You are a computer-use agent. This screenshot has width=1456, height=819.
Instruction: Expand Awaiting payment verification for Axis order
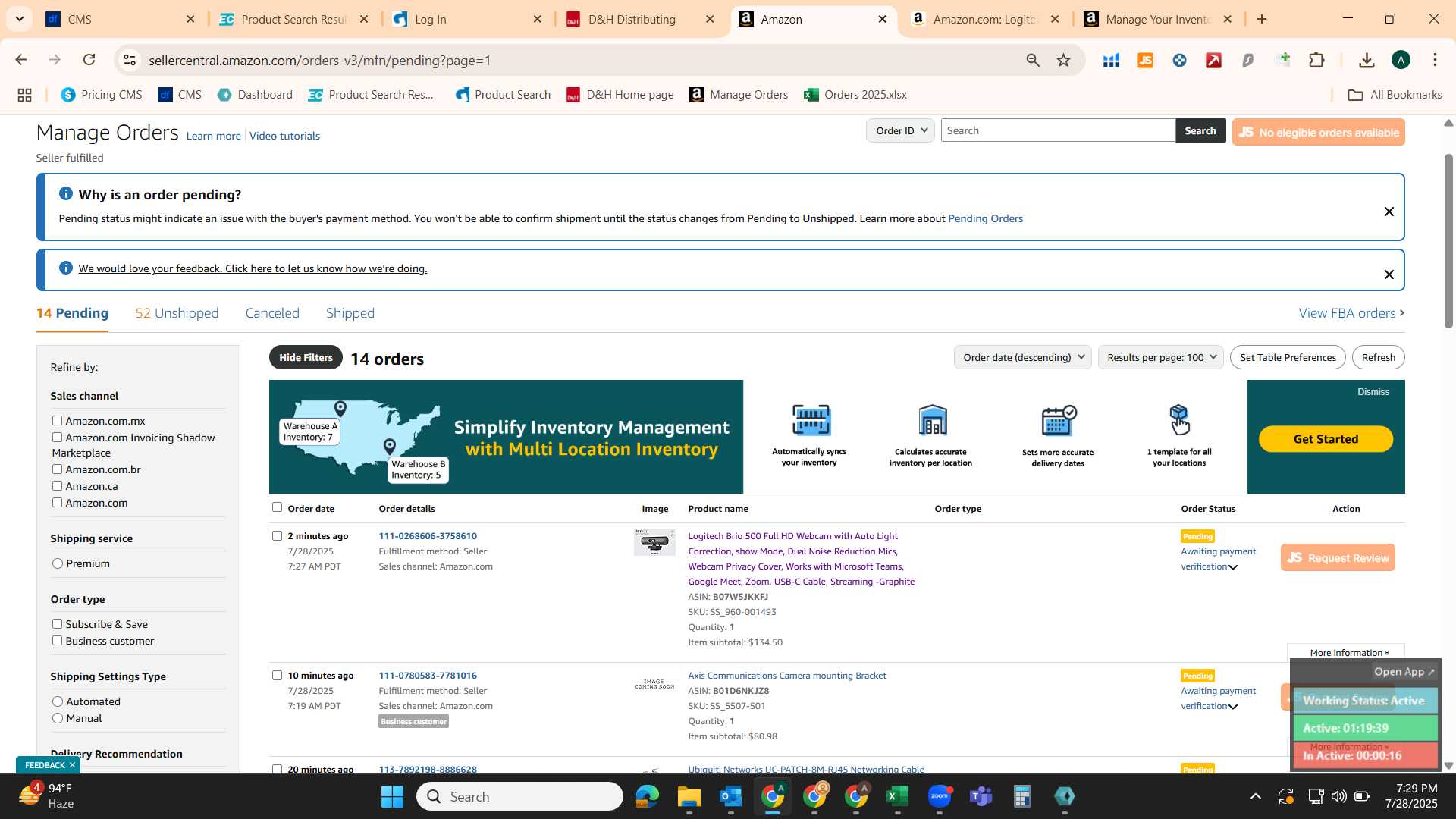(1233, 707)
